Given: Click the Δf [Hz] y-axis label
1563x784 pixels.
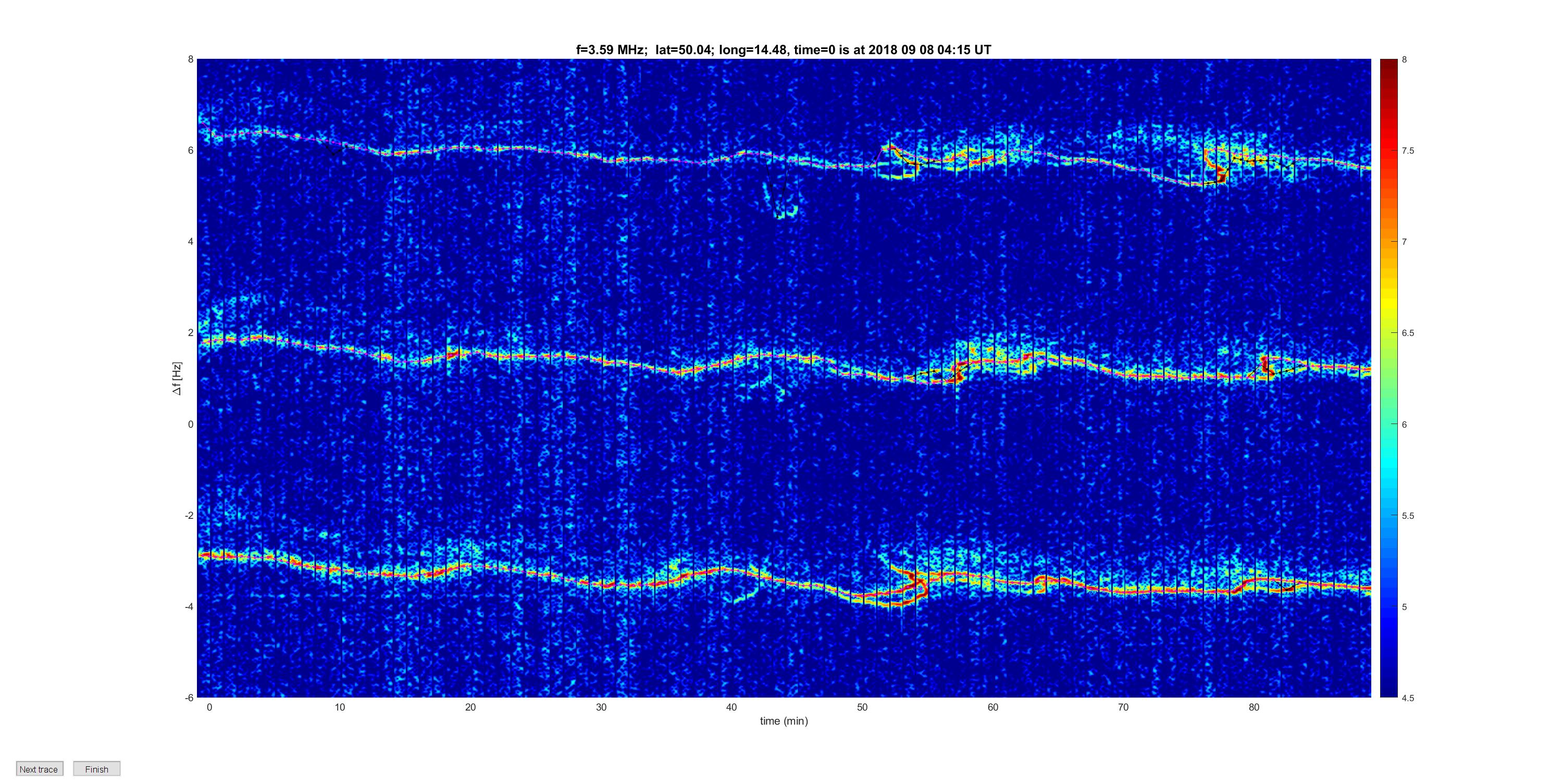Looking at the screenshot, I should (177, 379).
